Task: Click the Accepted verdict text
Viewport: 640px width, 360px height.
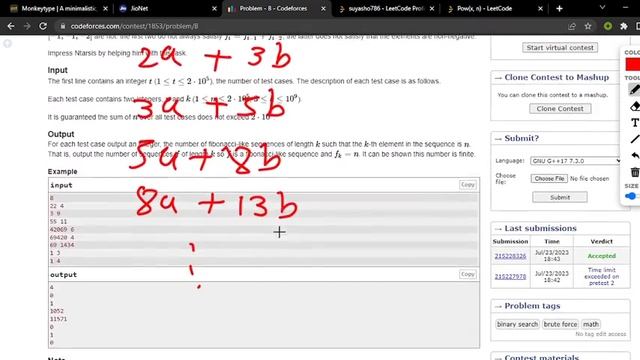Action: pos(602,256)
